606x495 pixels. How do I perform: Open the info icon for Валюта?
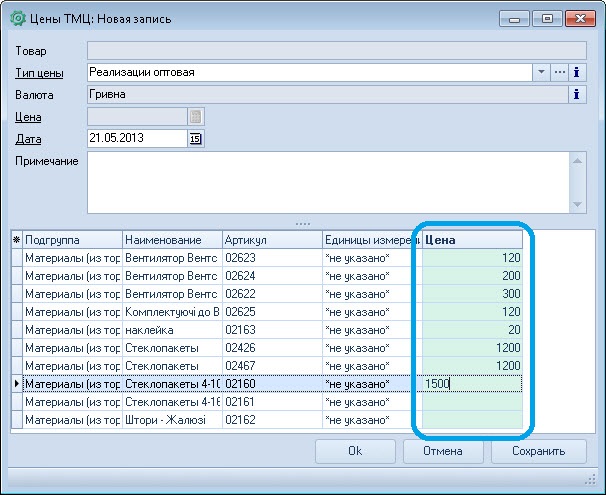(577, 94)
